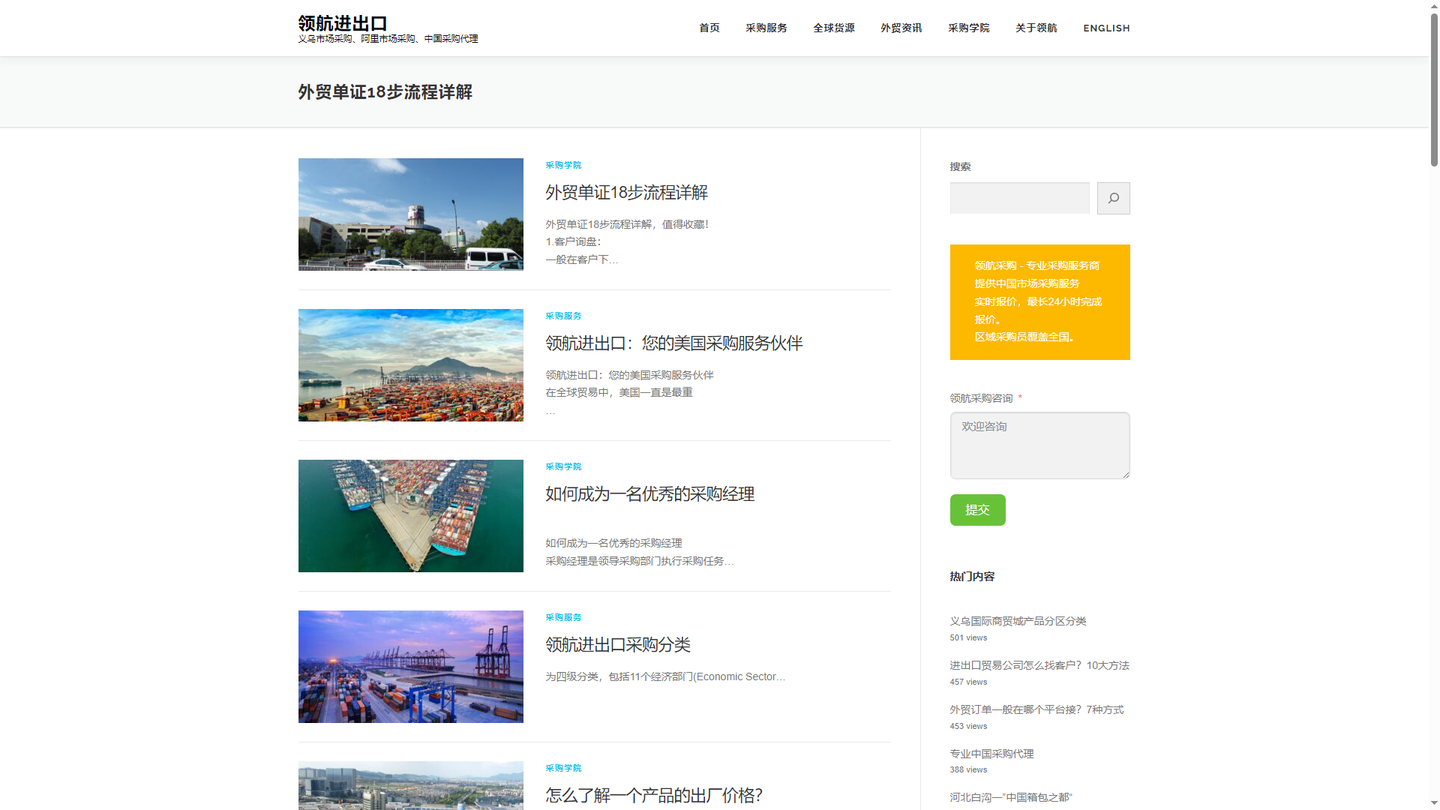The width and height of the screenshot is (1440, 810).
Task: Click the 搜索 label above search box
Action: [x=960, y=167]
